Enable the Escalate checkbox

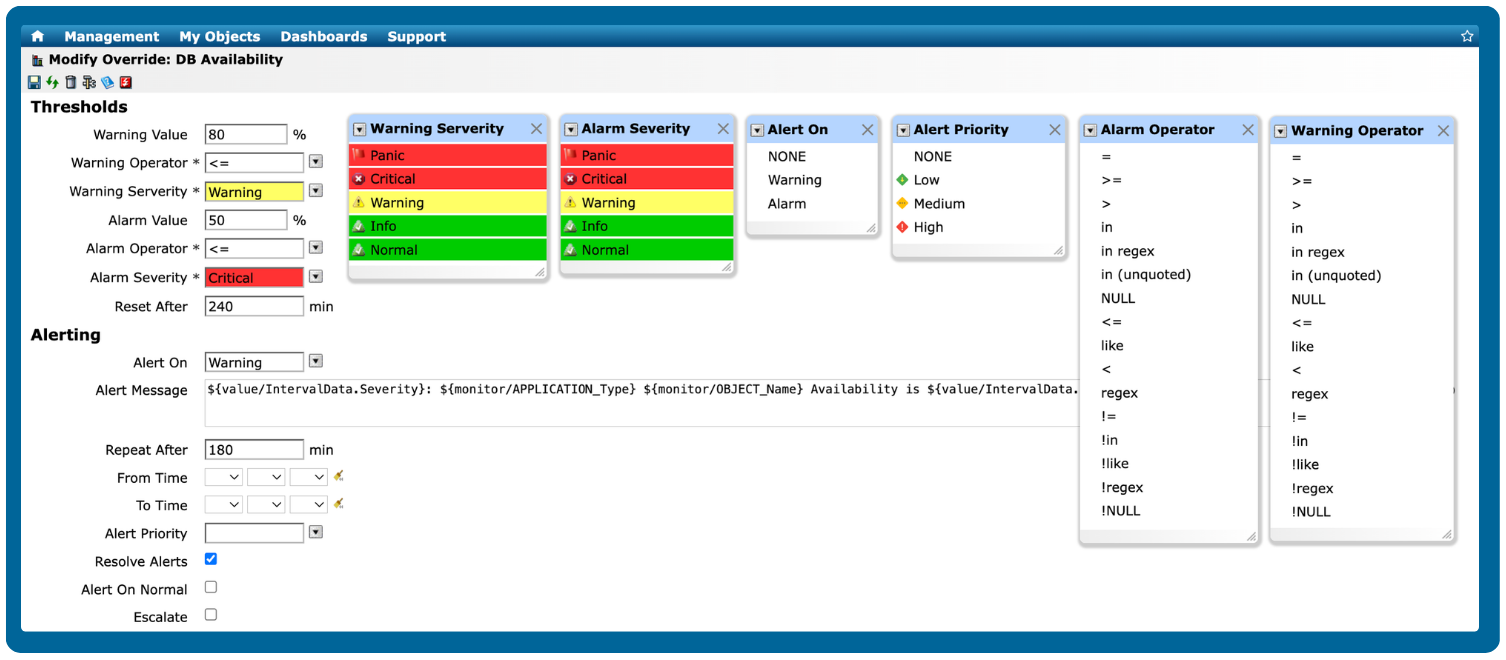[x=211, y=616]
